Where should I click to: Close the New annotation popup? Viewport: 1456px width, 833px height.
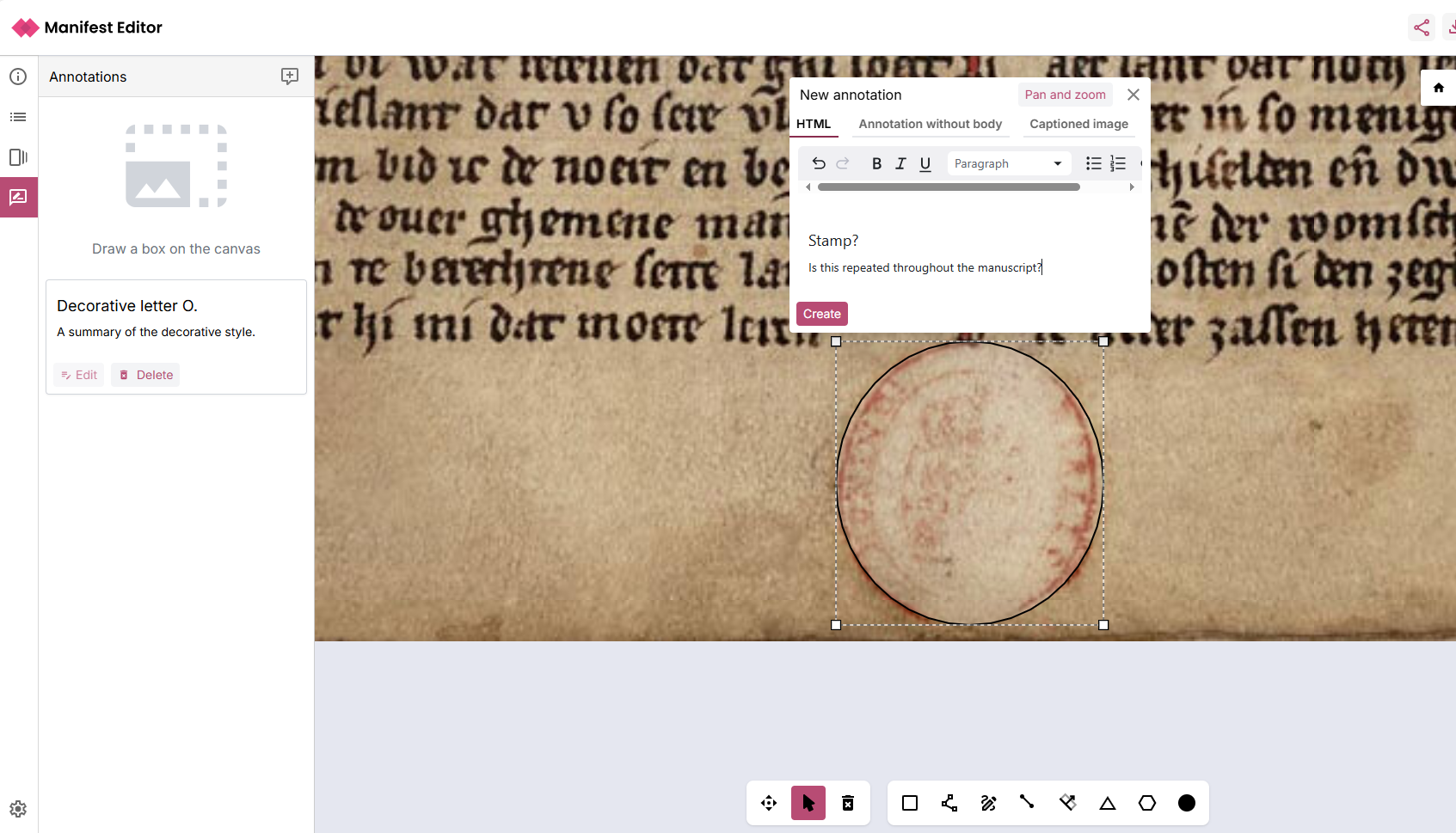point(1133,95)
